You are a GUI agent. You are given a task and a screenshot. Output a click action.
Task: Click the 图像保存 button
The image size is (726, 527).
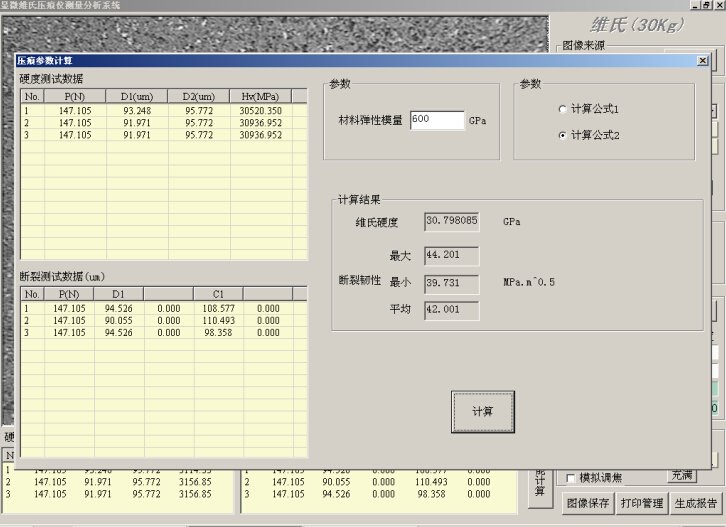586,503
